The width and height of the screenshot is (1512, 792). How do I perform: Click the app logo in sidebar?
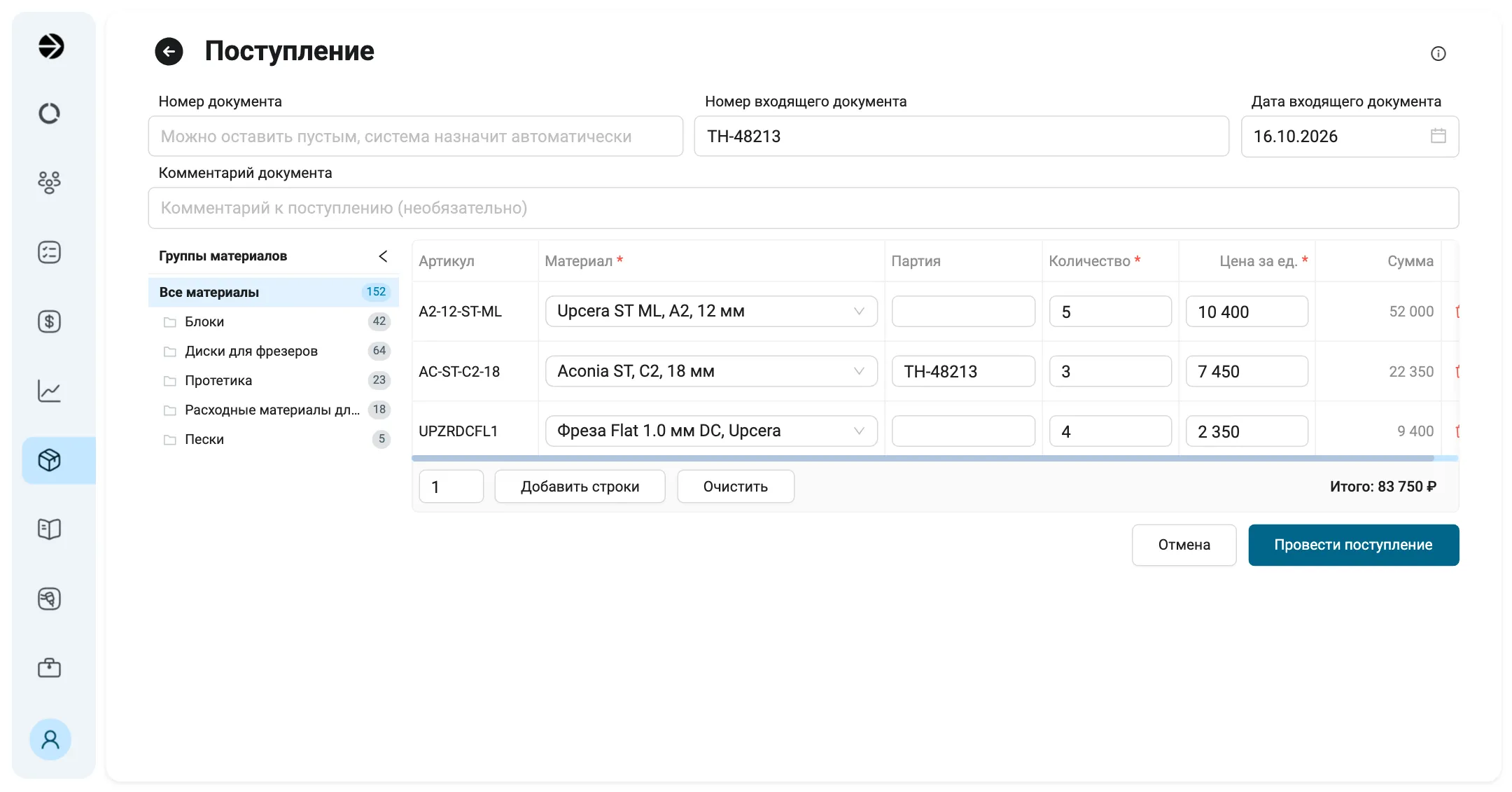tap(50, 46)
